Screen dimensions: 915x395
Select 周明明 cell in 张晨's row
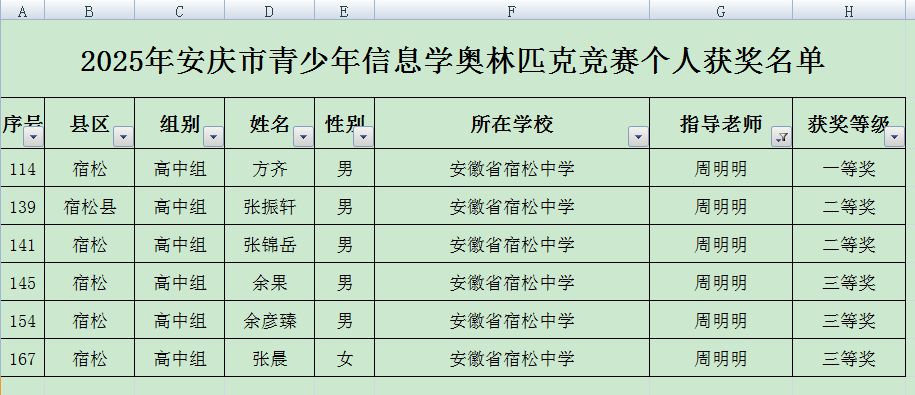(x=721, y=358)
